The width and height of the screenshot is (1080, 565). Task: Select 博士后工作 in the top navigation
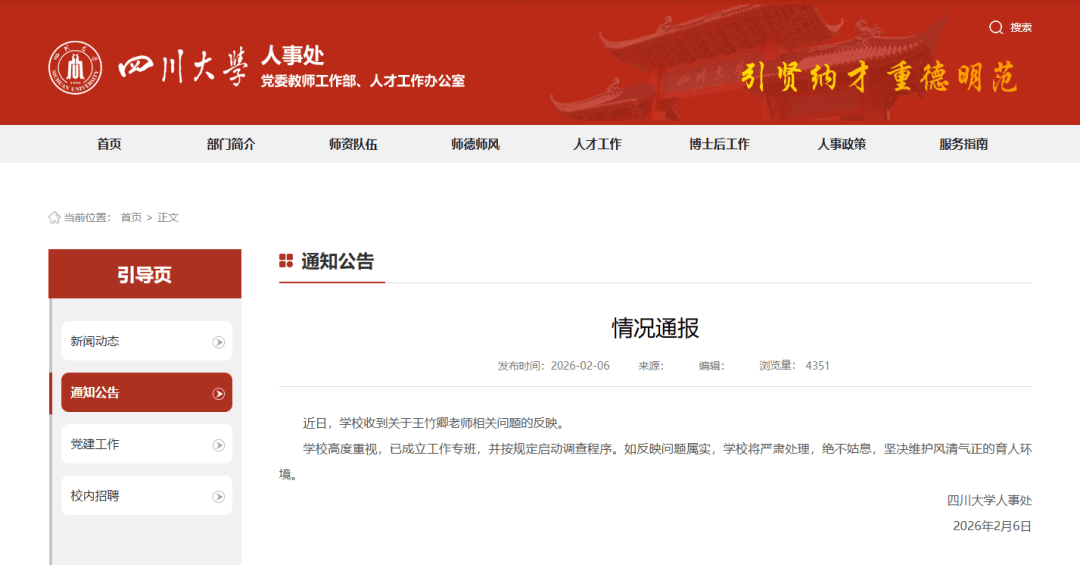coord(719,144)
